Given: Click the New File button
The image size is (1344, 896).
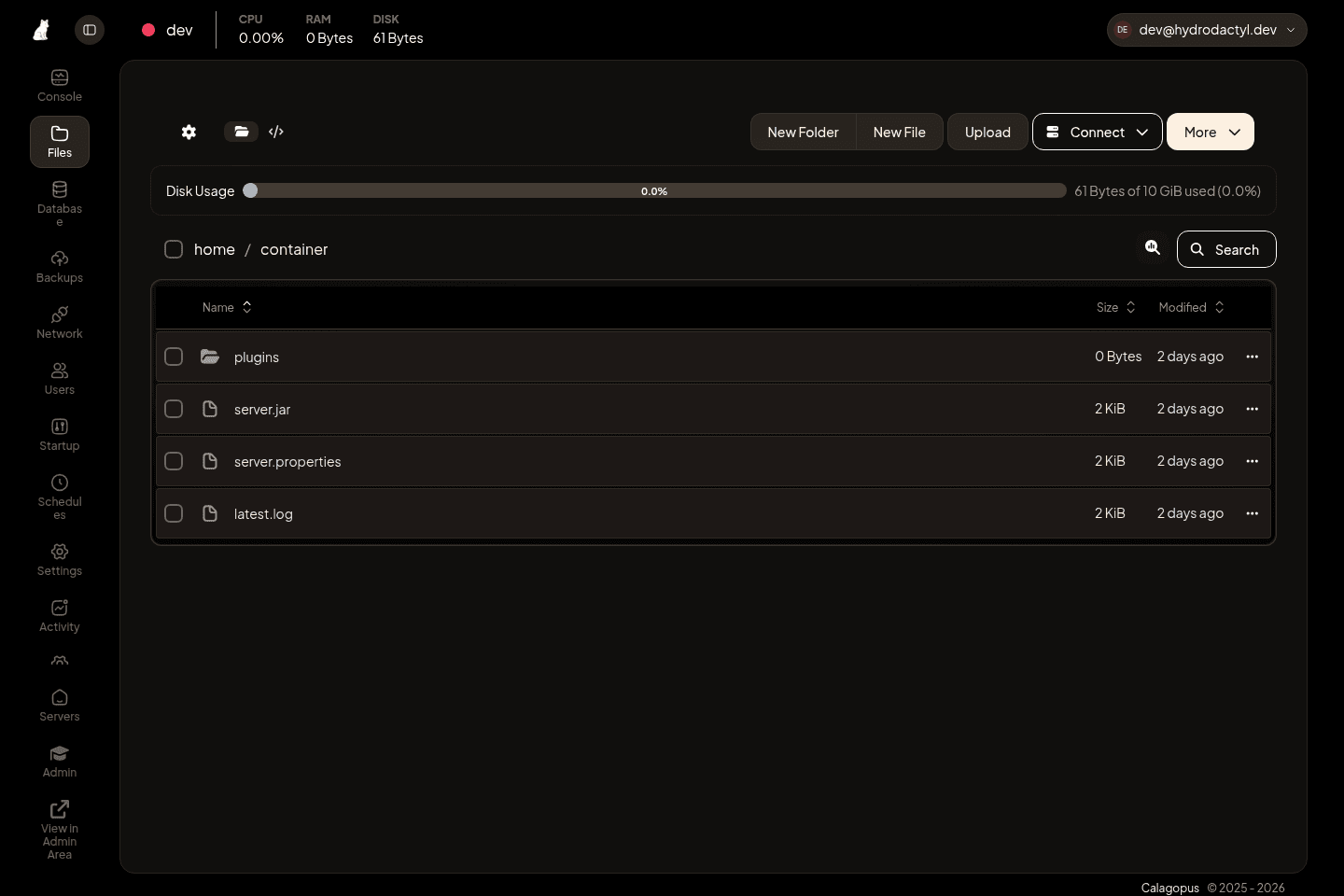Looking at the screenshot, I should tap(900, 132).
